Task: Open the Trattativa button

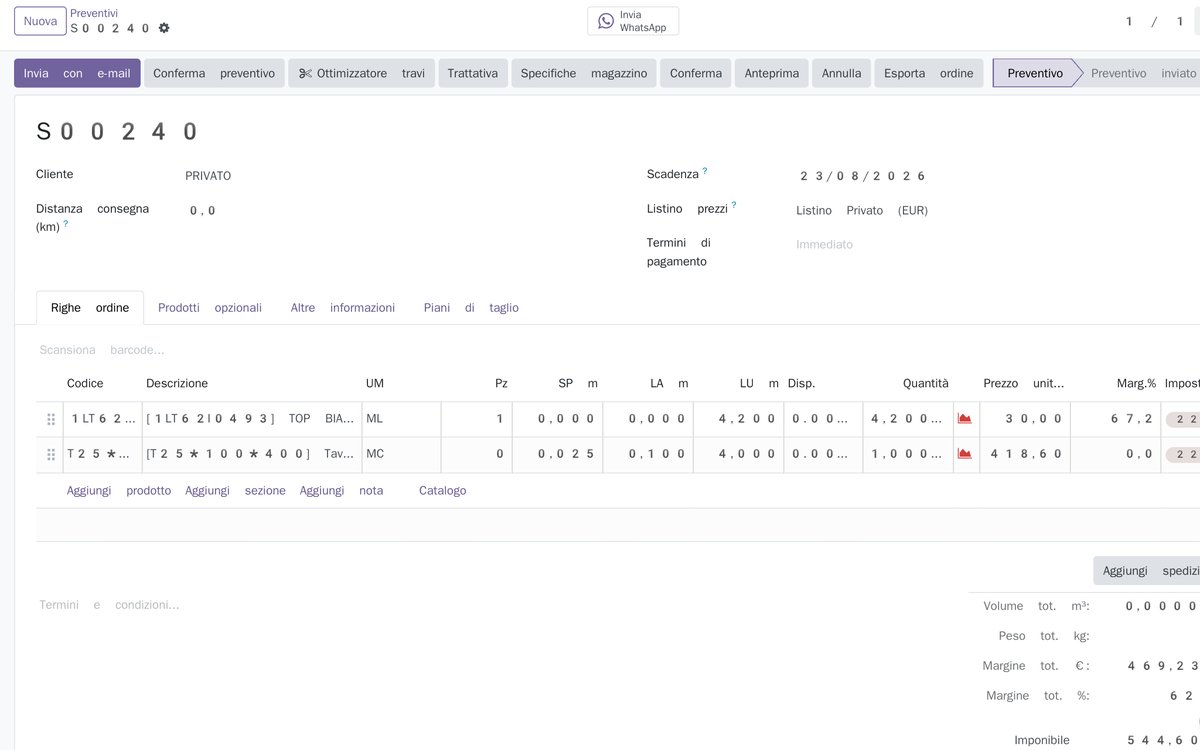Action: click(473, 73)
